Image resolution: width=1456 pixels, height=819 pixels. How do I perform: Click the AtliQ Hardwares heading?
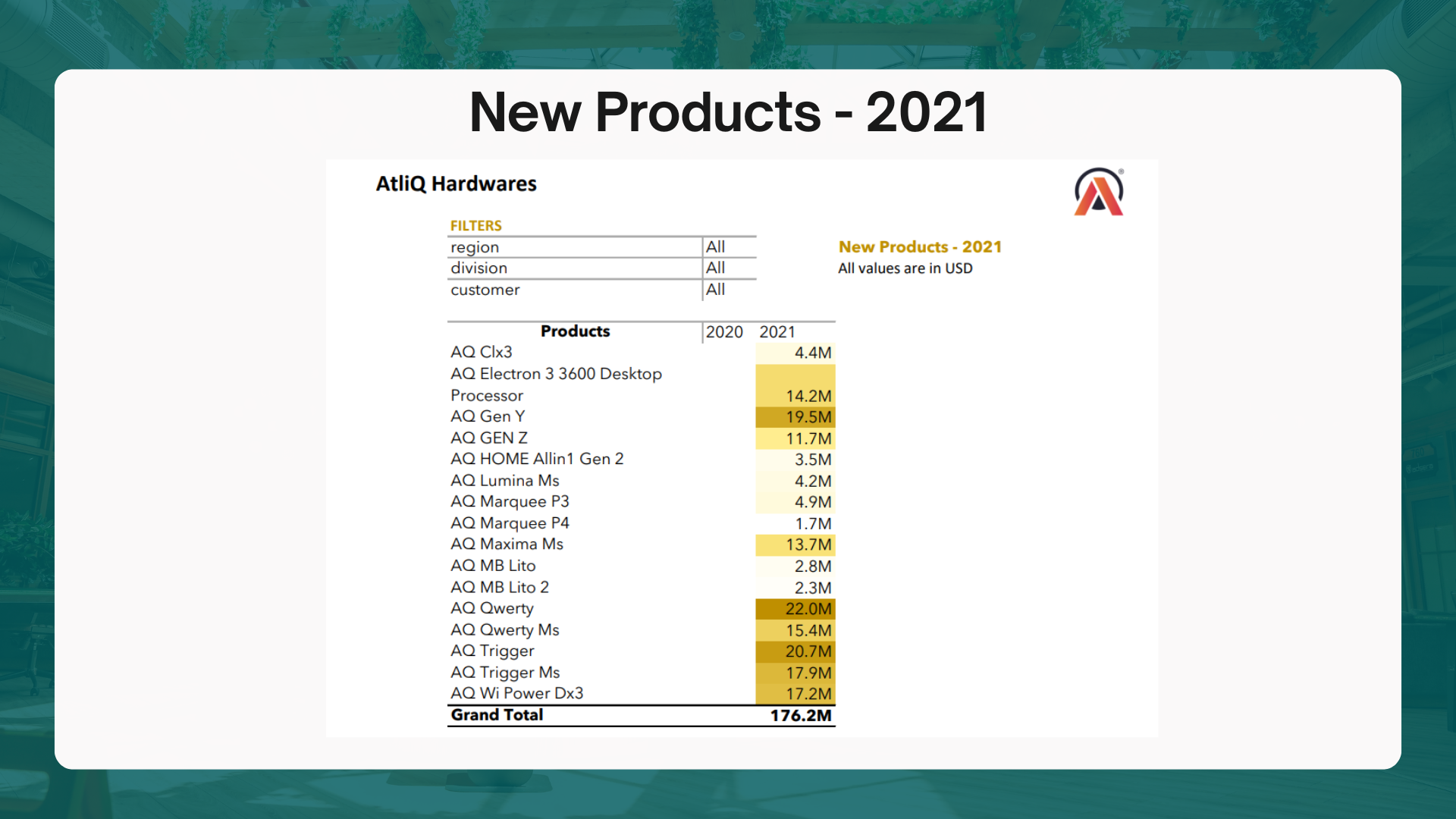coord(456,184)
